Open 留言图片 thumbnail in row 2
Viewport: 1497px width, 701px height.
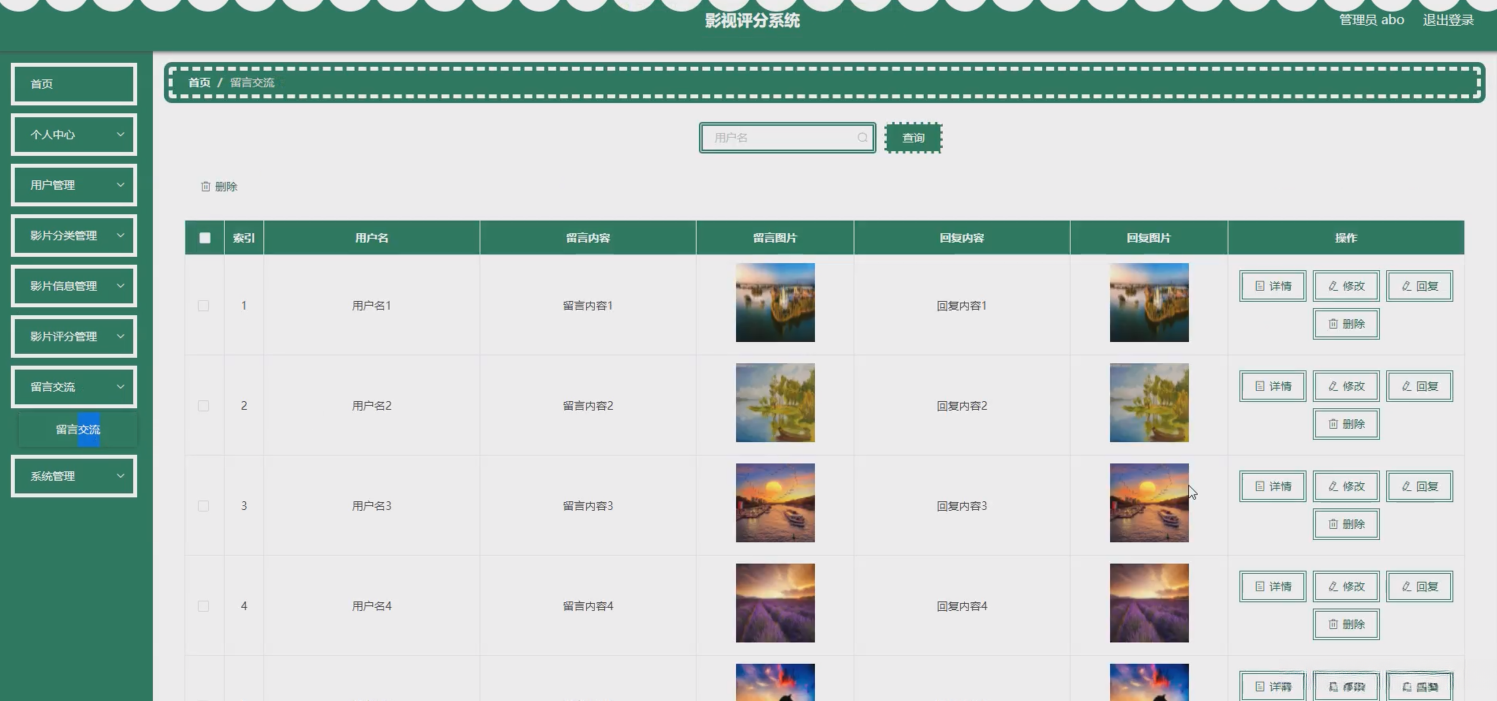pos(775,403)
